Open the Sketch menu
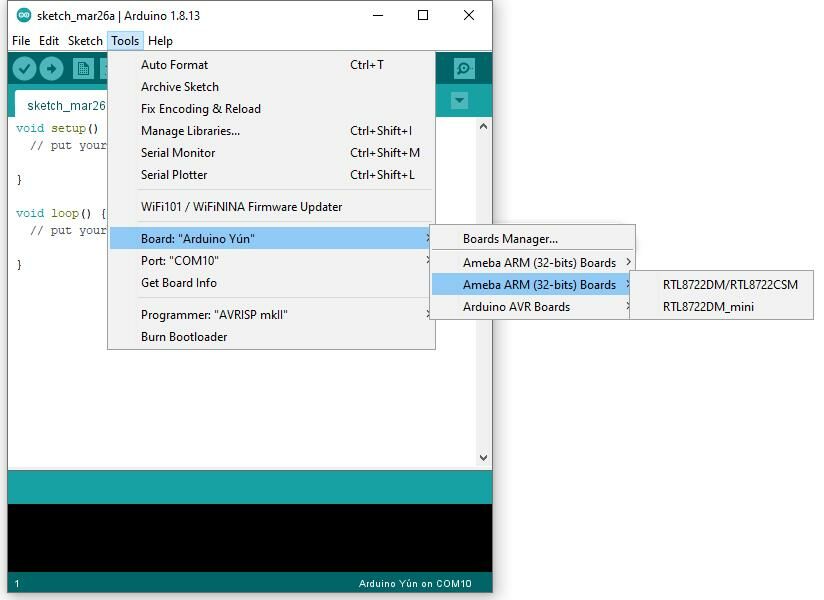Viewport: 824px width, 600px height. [85, 41]
